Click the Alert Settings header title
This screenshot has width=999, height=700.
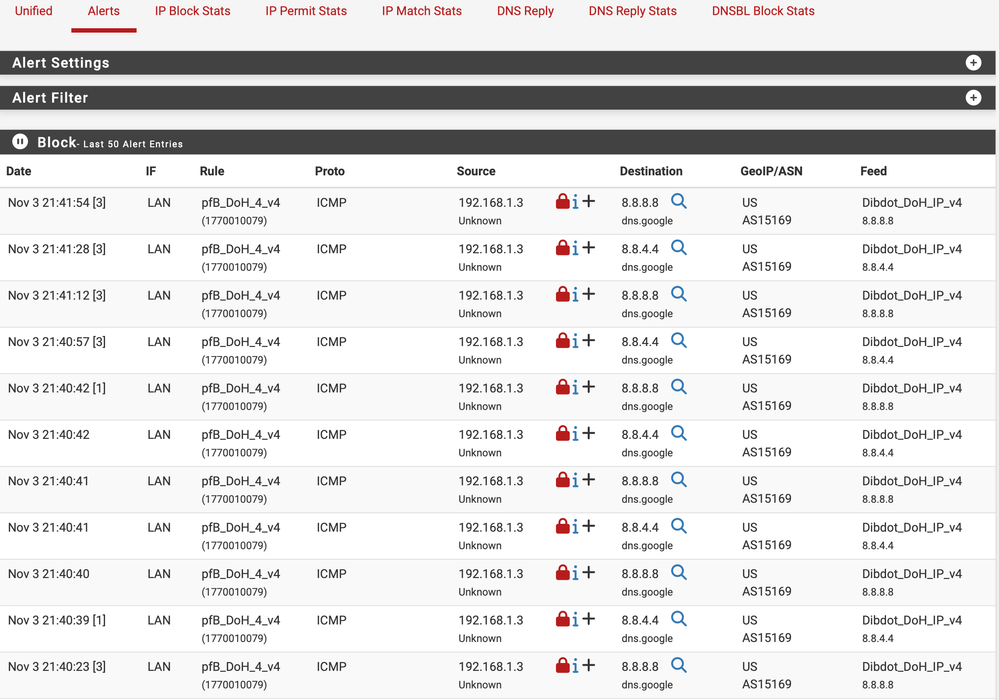point(61,63)
